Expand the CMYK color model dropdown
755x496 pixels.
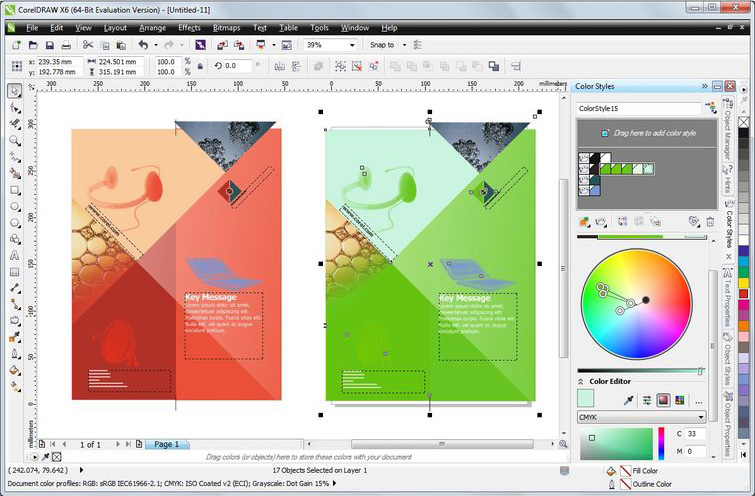[x=700, y=417]
